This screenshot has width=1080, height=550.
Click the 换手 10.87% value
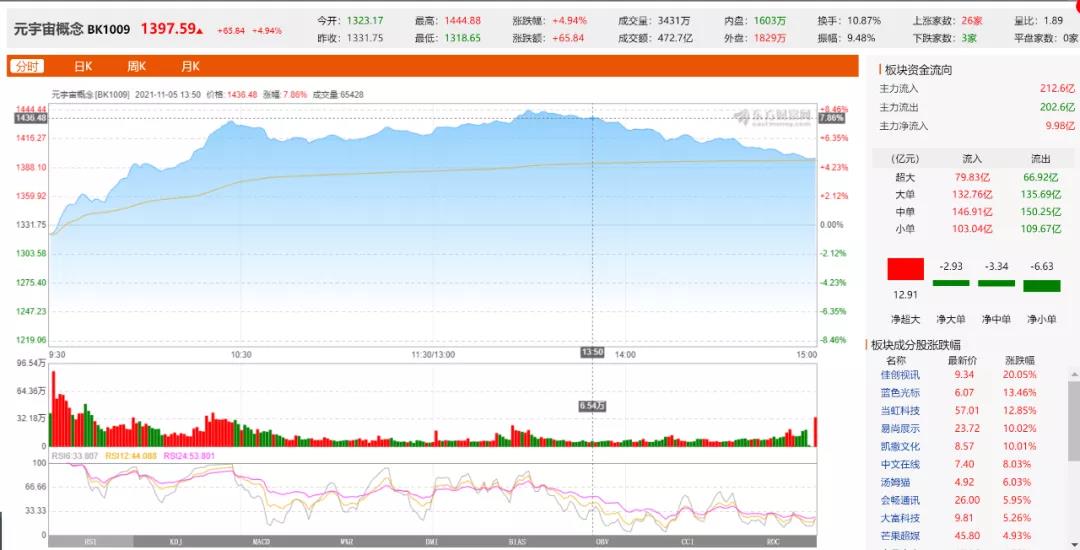pyautogui.click(x=864, y=21)
